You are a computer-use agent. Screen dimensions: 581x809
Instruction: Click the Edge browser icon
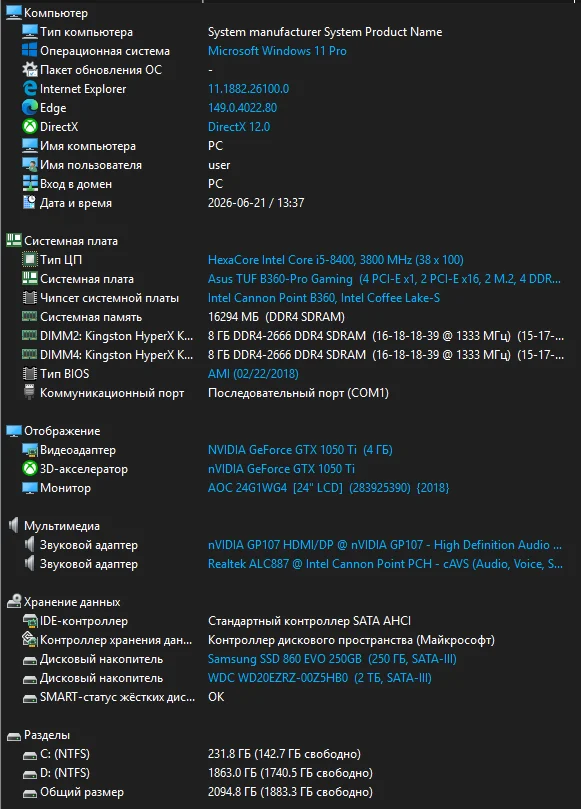pyautogui.click(x=29, y=107)
